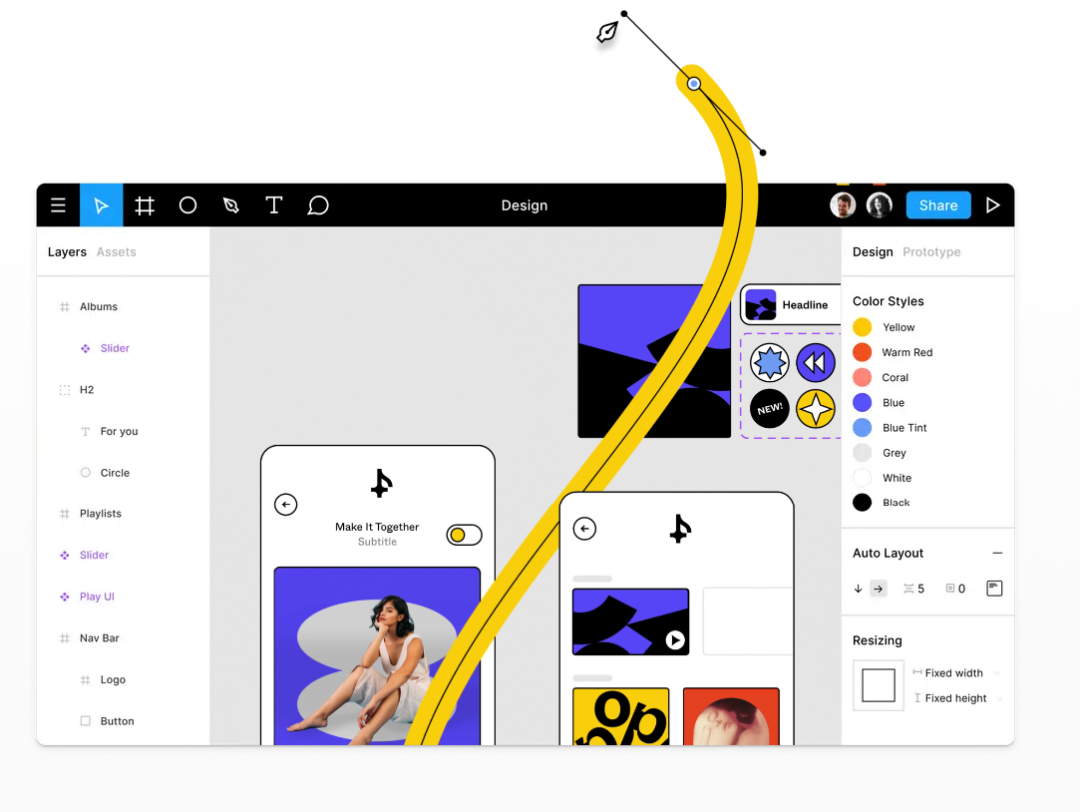1080x812 pixels.
Task: Select the Text tool
Action: click(x=273, y=205)
